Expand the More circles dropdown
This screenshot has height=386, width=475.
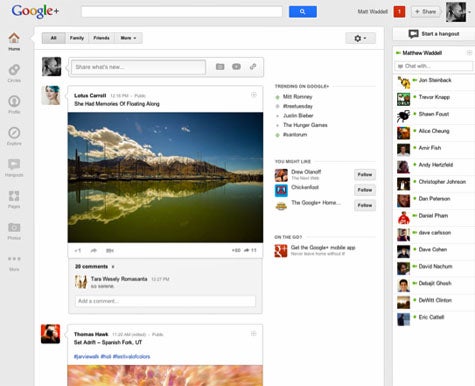point(128,38)
